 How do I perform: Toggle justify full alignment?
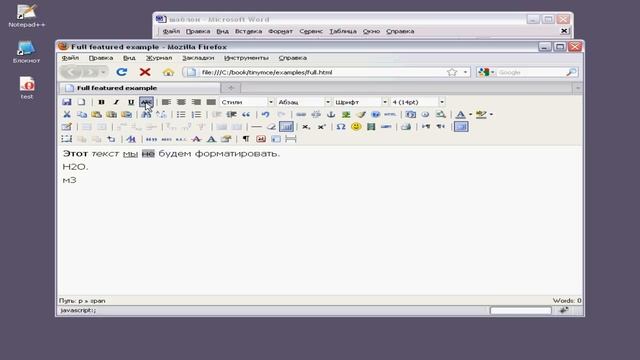[x=211, y=102]
